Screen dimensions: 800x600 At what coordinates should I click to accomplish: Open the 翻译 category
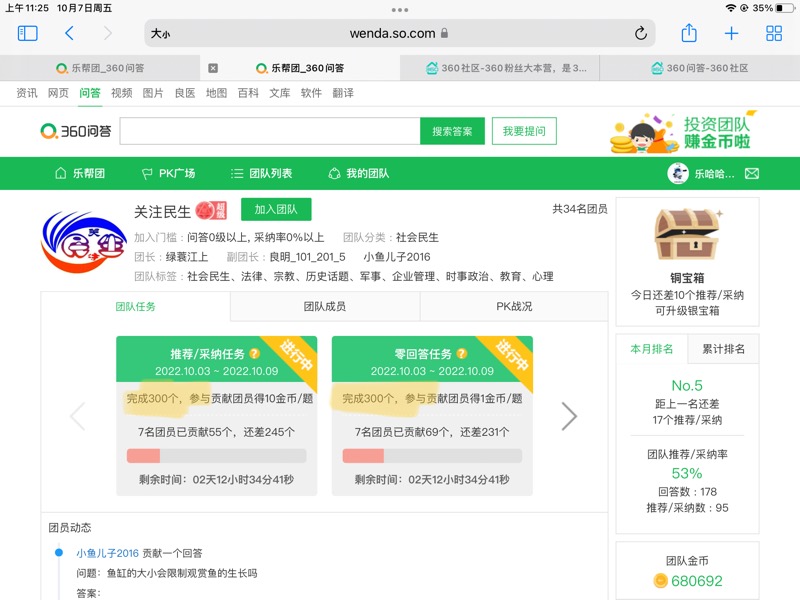(x=343, y=93)
